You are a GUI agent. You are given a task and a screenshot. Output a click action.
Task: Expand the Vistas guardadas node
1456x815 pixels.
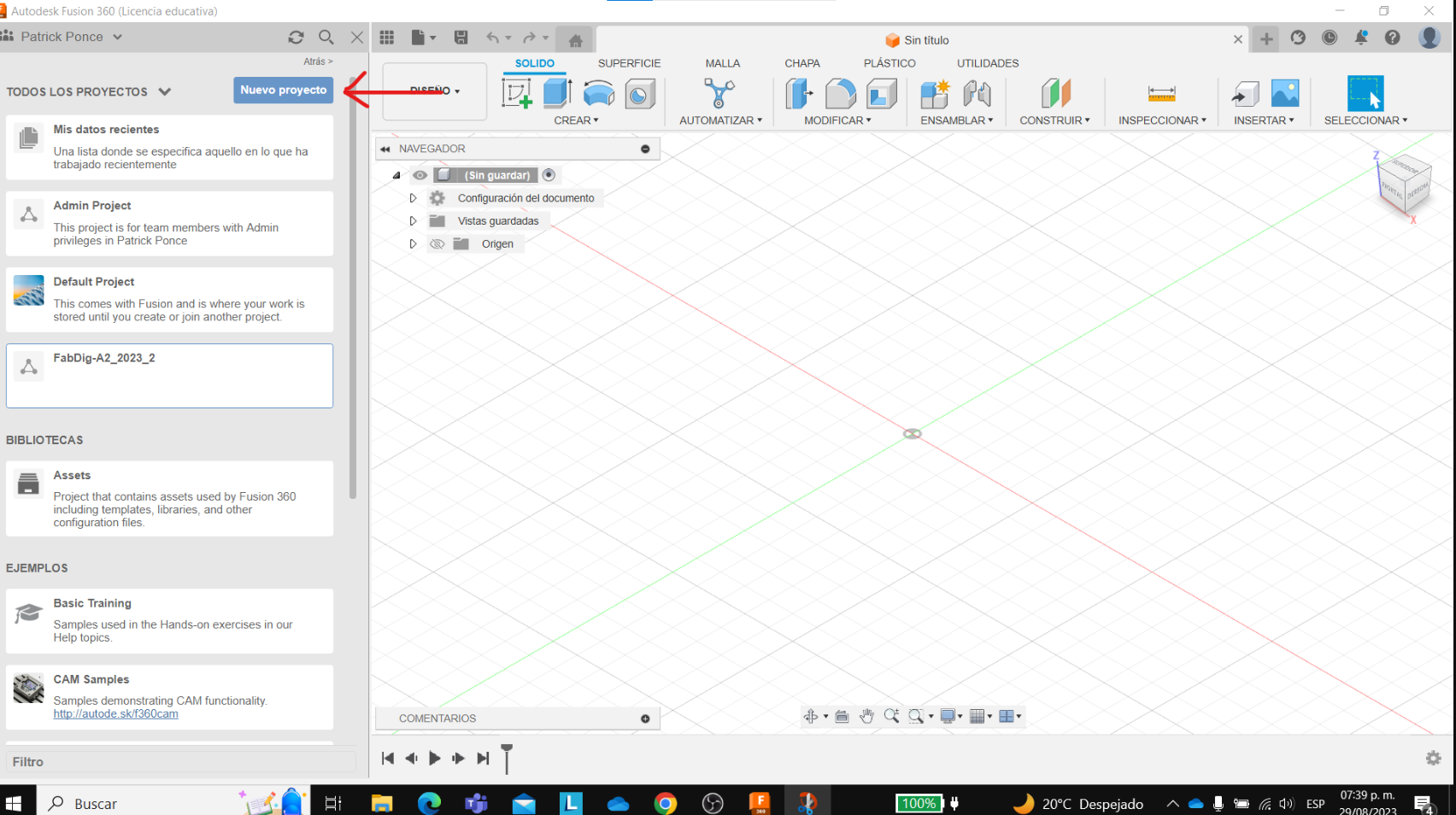pos(414,221)
